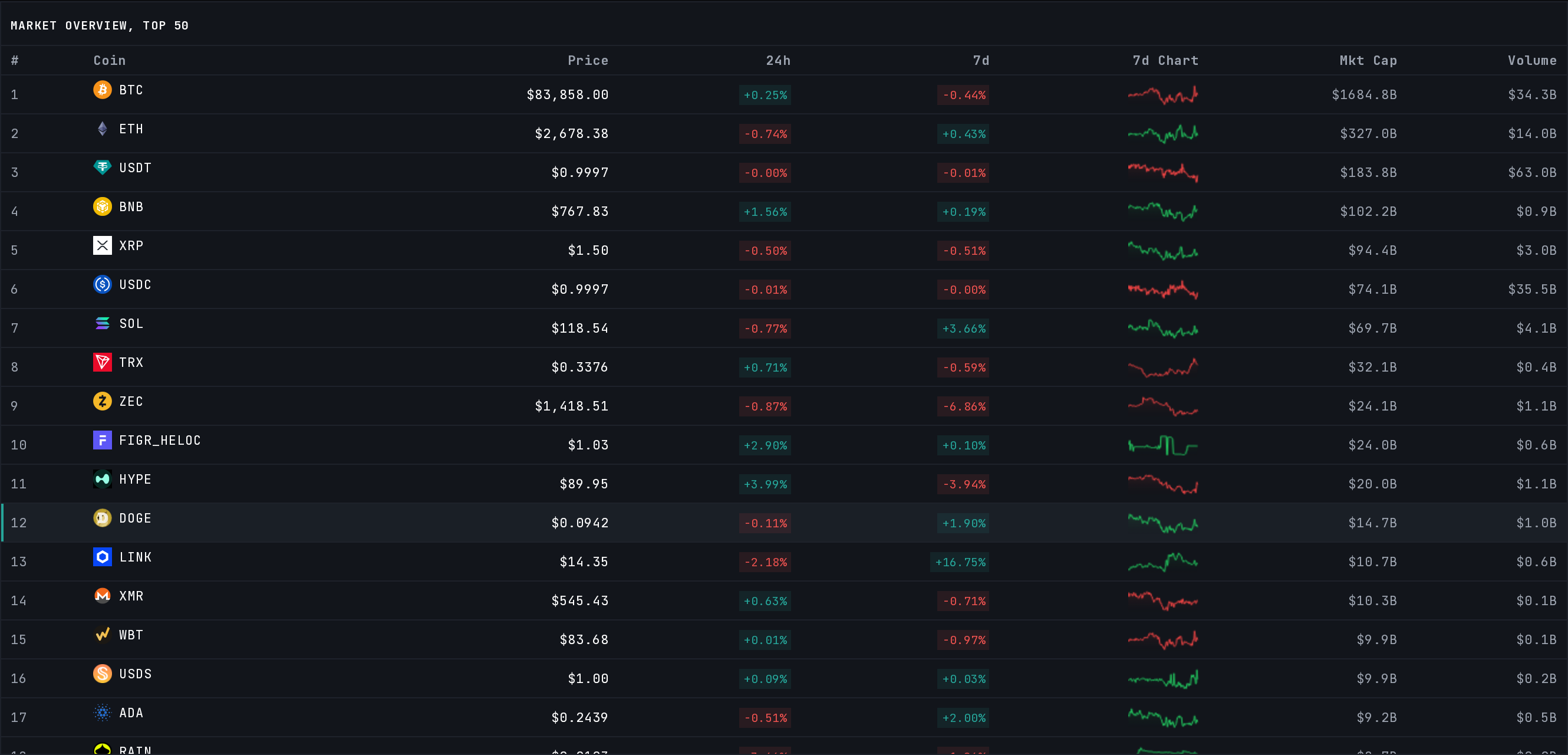Open the FIGR_HELOC 7d sparkline chart

tap(1162, 445)
